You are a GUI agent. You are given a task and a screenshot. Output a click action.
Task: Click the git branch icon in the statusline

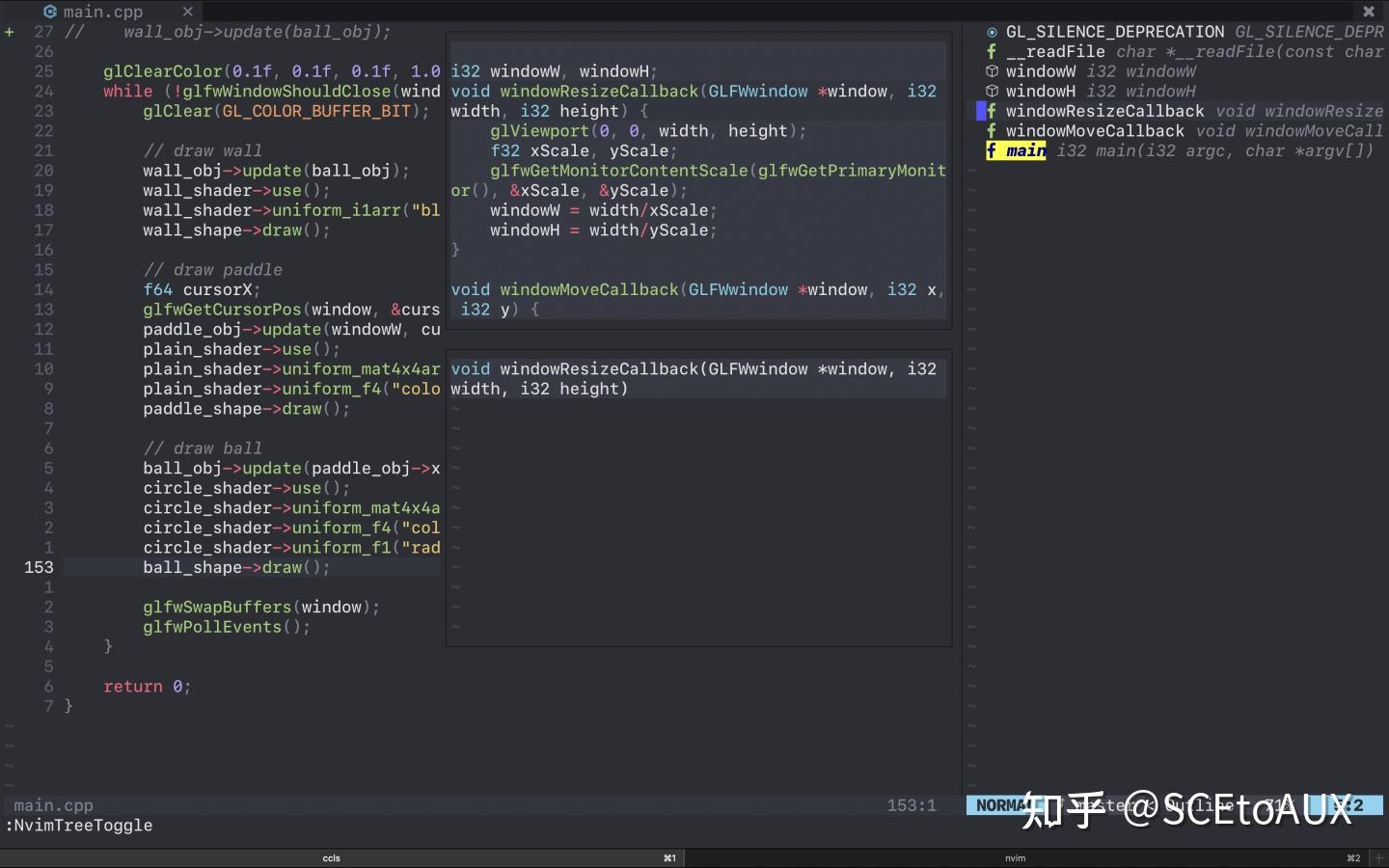1058,805
